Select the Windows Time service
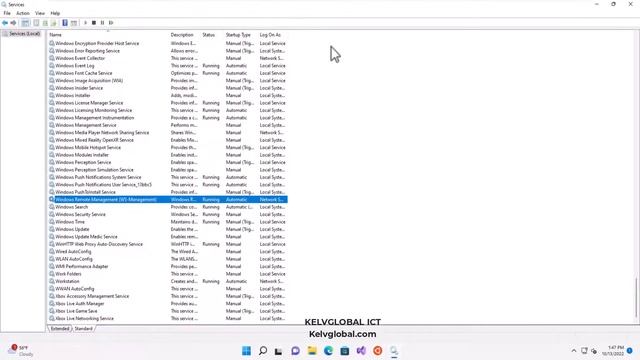This screenshot has width=640, height=360. tap(168, 222)
